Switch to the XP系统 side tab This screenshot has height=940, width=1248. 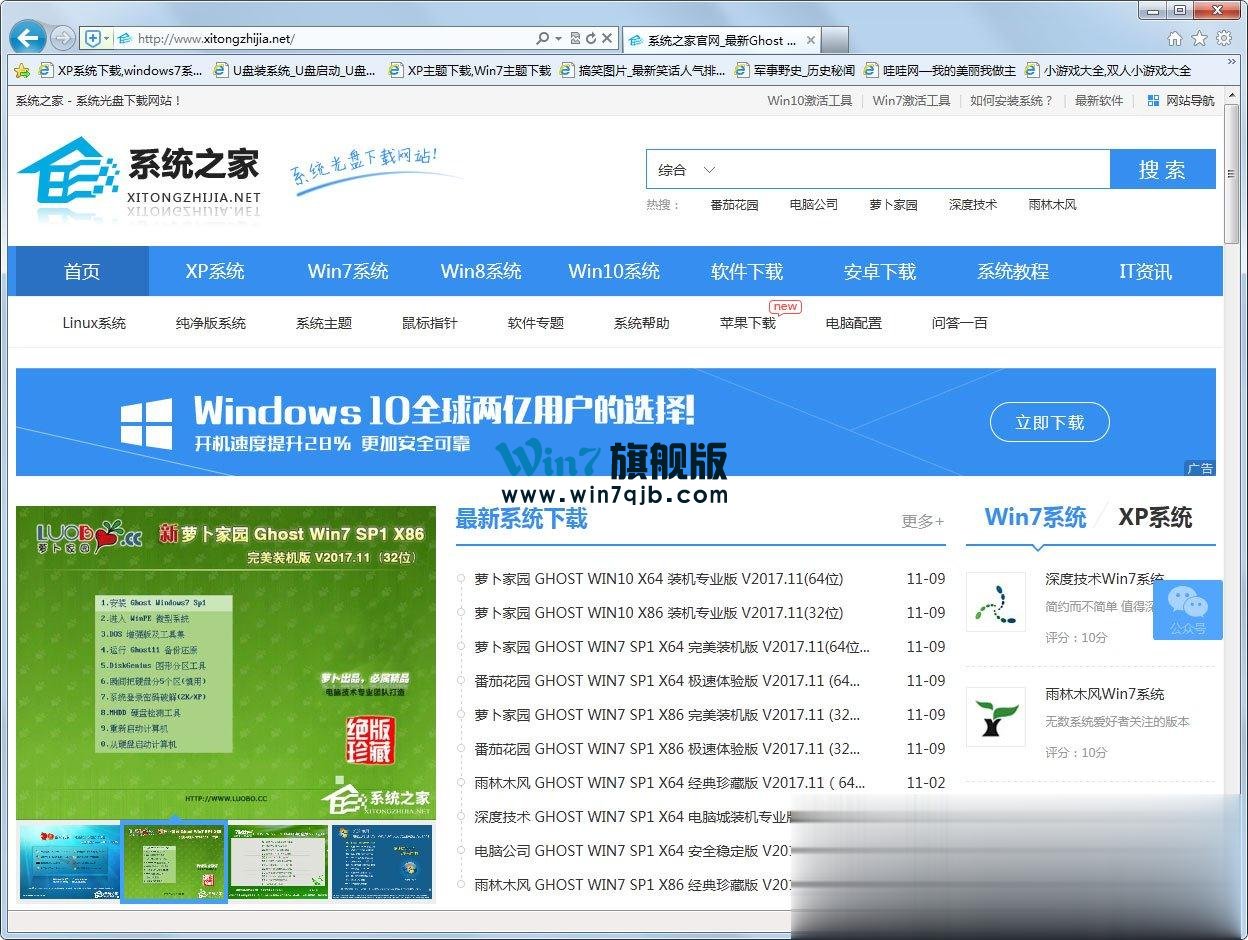(x=1155, y=517)
